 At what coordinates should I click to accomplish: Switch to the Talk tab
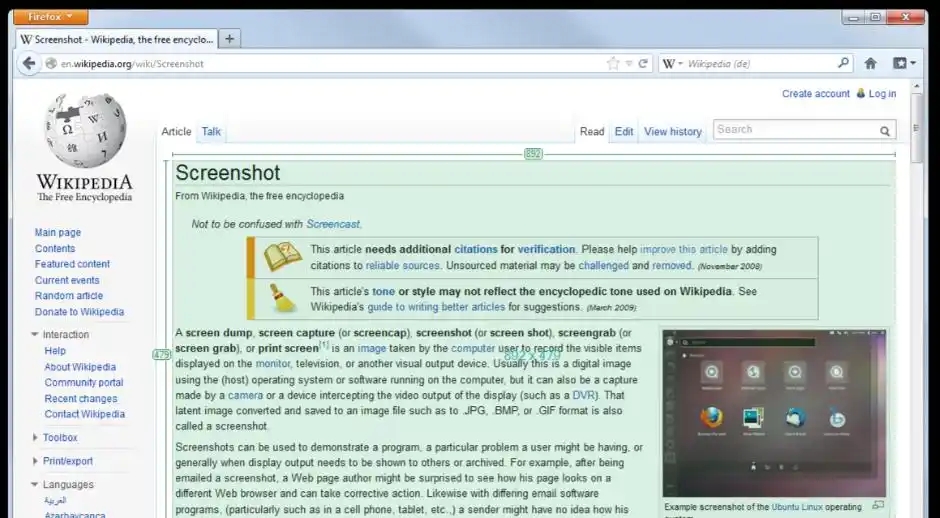coord(211,131)
